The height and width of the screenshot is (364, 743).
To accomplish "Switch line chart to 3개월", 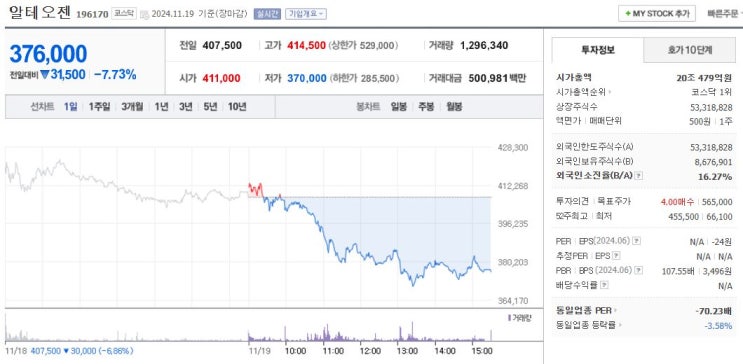I will (132, 107).
